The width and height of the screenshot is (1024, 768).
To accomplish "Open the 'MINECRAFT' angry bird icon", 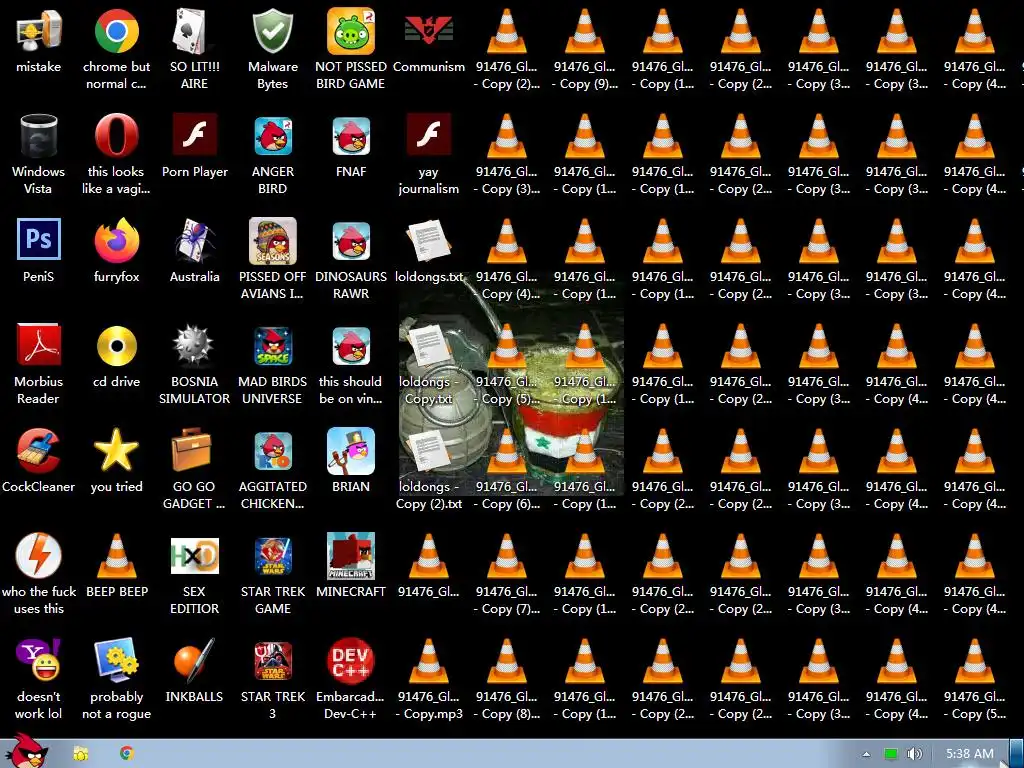I will tap(351, 556).
